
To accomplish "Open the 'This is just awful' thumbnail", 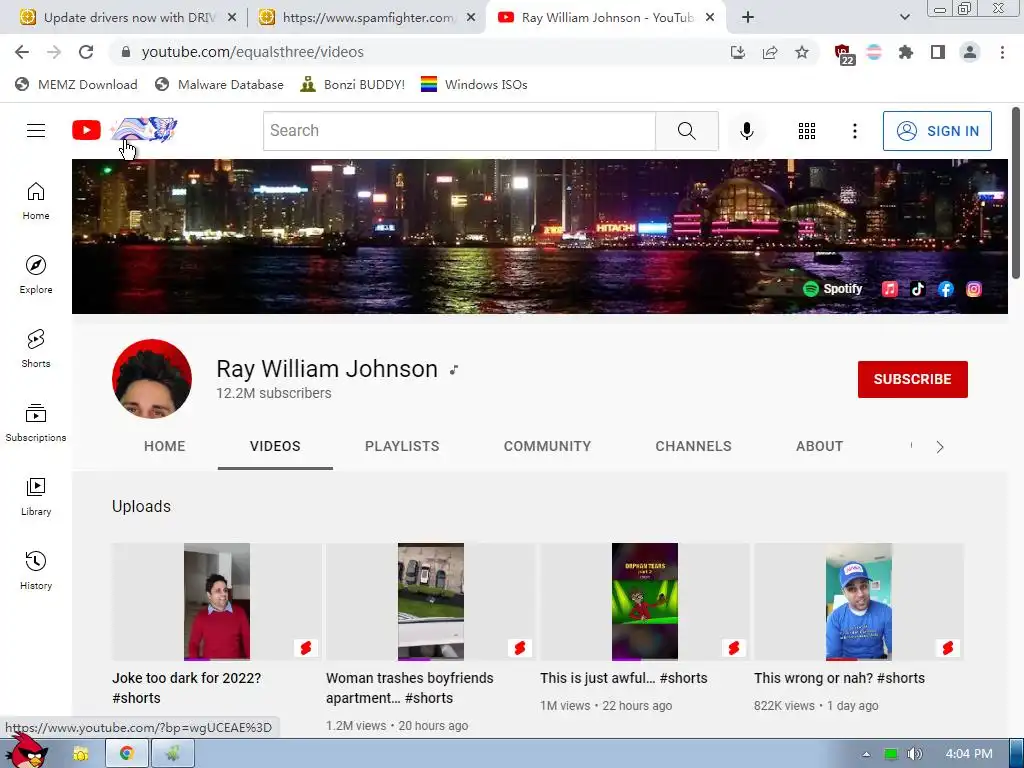I will coord(645,601).
